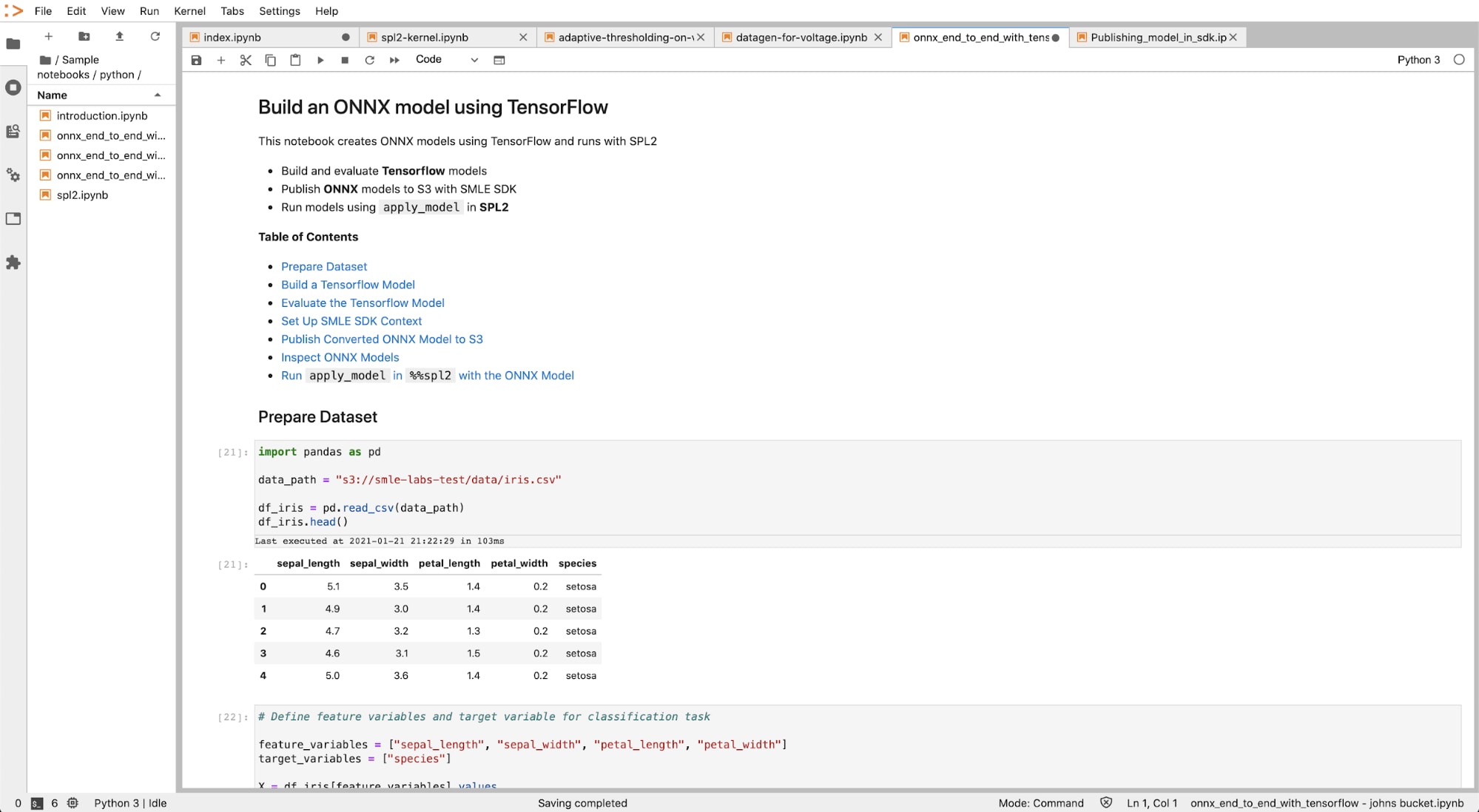1479x812 pixels.
Task: Open the Edit menu
Action: 76,11
